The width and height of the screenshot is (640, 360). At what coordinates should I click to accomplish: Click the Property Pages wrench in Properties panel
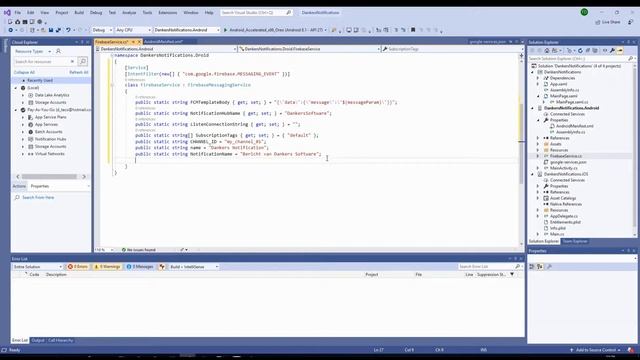(x=549, y=267)
